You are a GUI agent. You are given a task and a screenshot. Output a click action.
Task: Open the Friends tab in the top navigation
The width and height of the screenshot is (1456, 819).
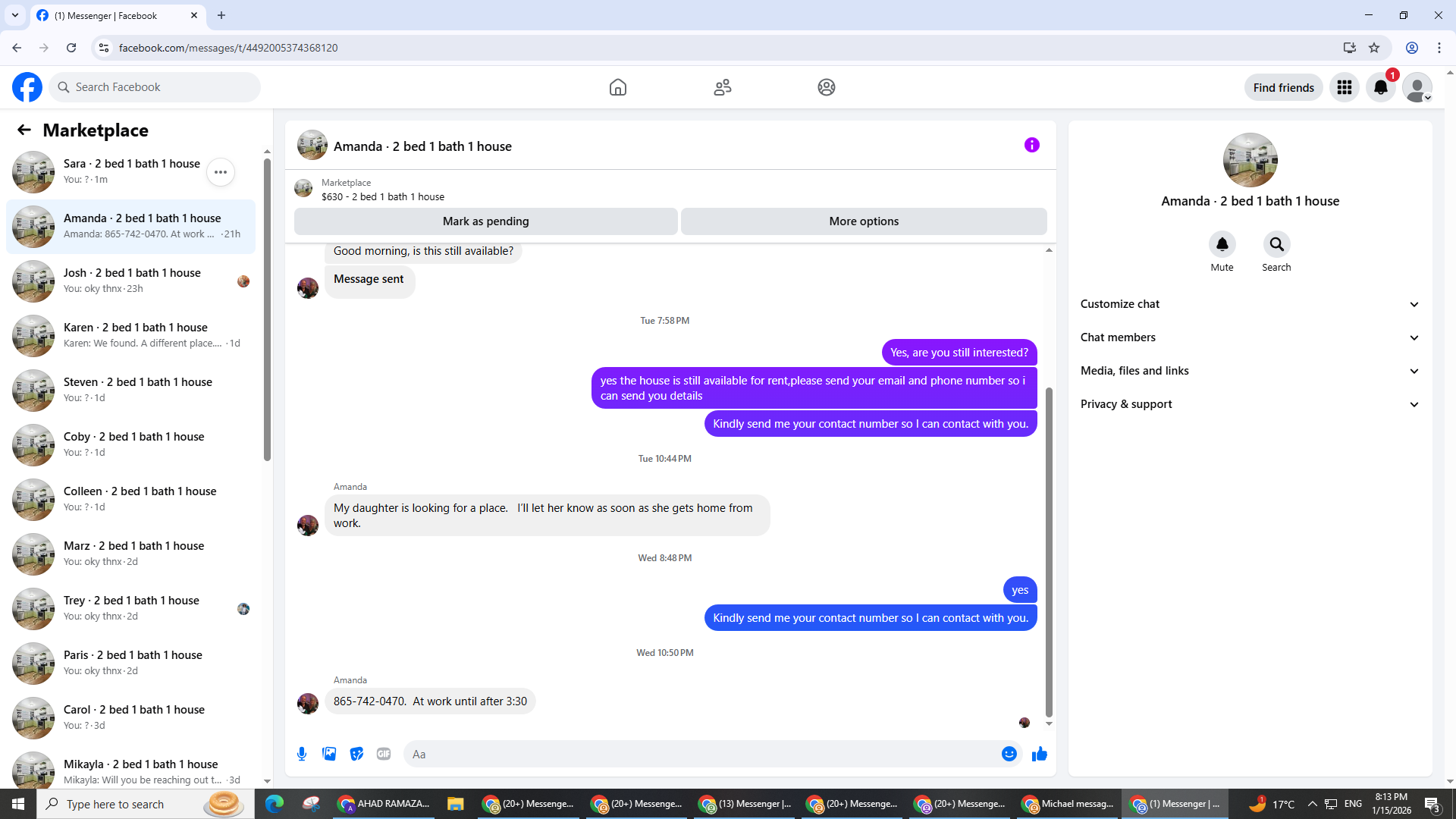click(722, 87)
